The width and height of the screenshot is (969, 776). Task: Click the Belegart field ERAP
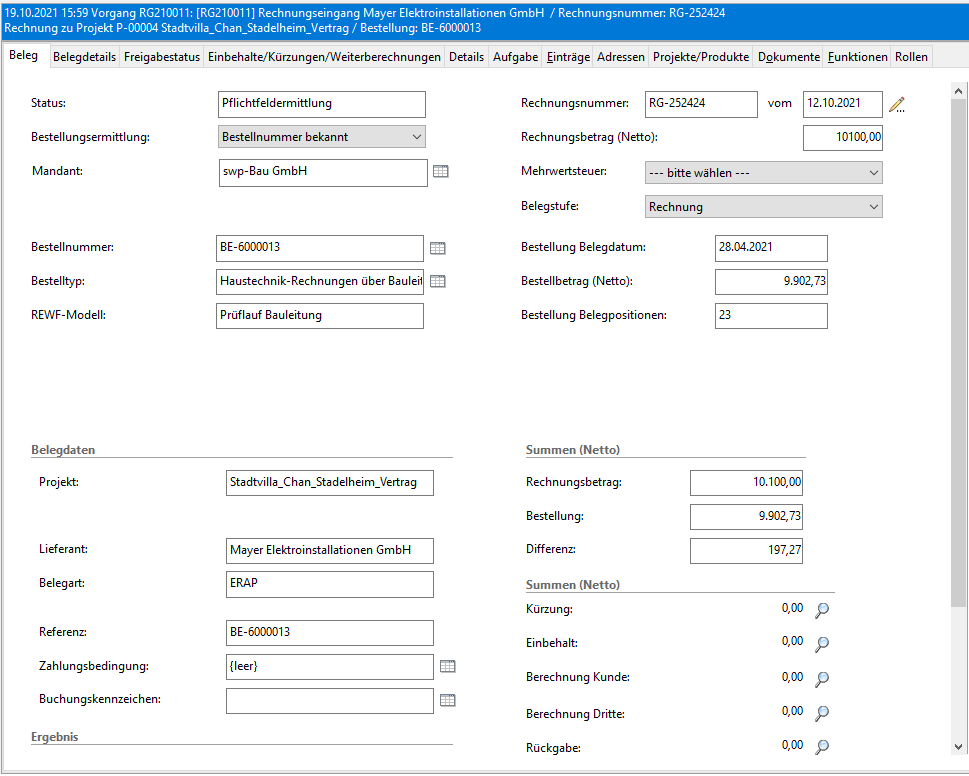[330, 584]
